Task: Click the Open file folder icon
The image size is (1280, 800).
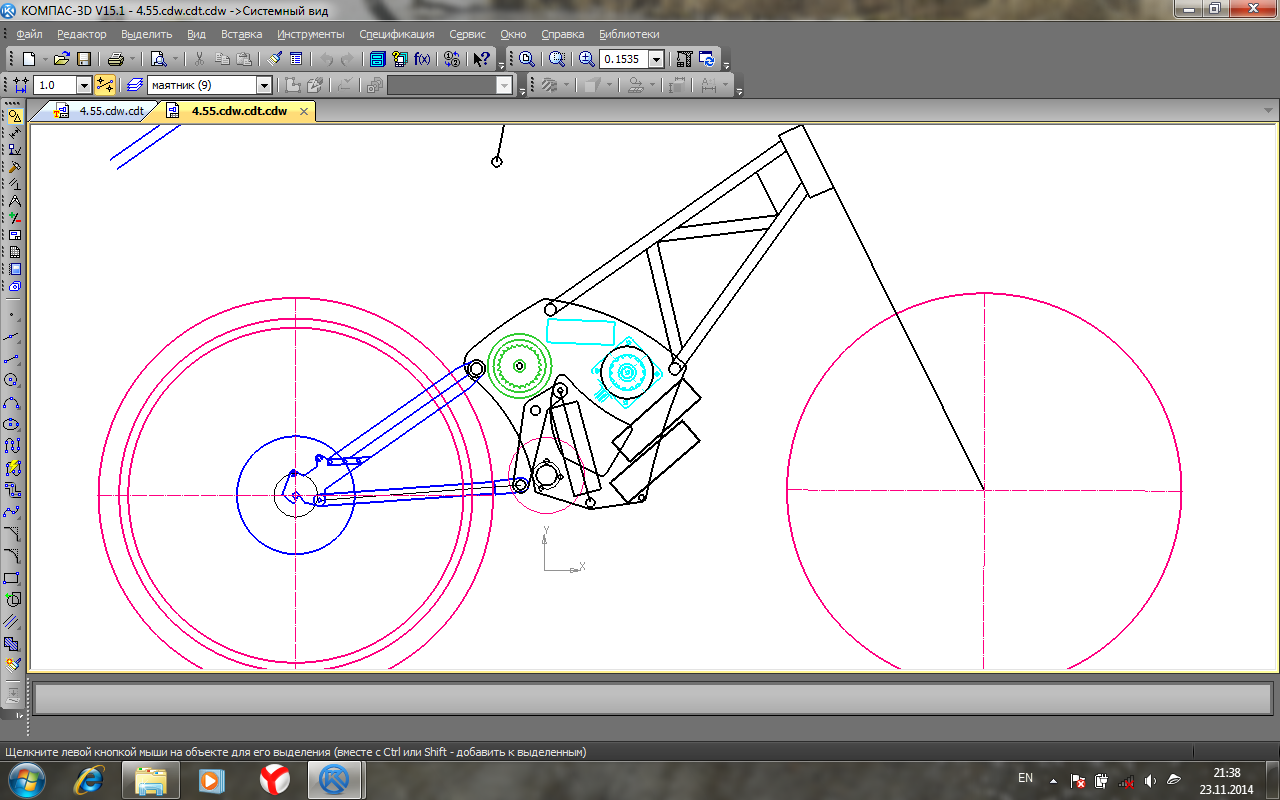Action: point(62,59)
